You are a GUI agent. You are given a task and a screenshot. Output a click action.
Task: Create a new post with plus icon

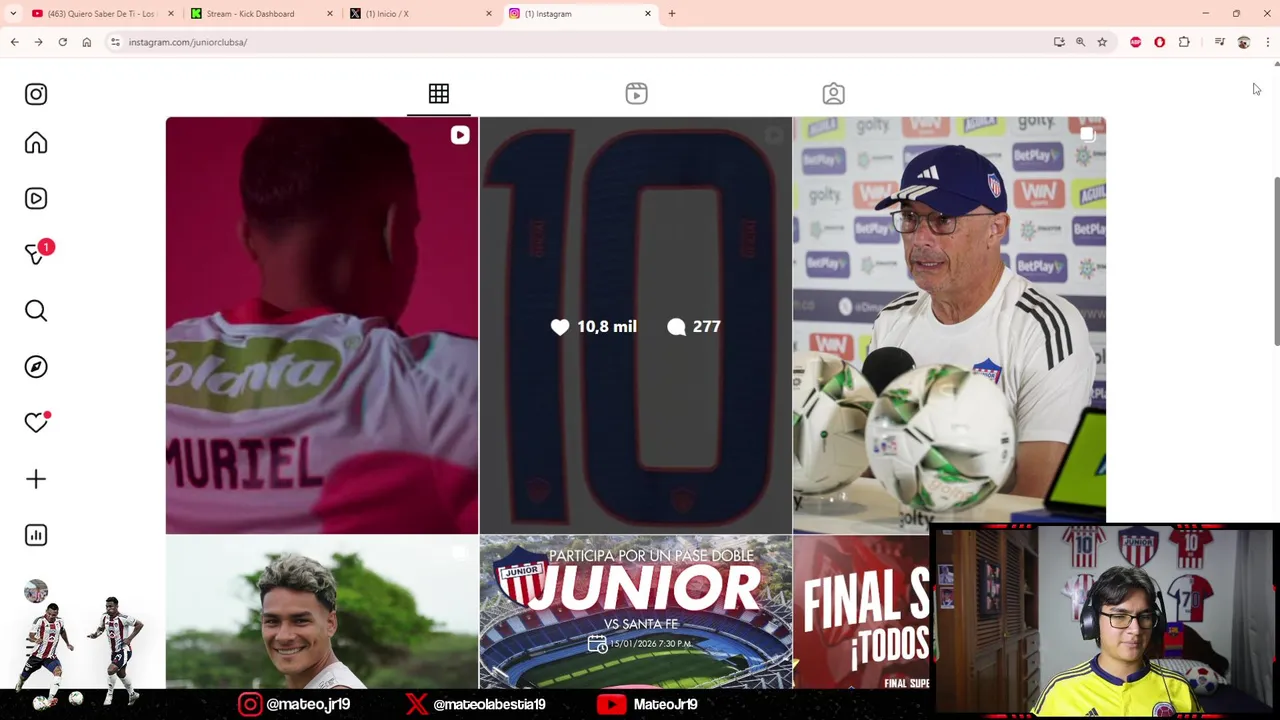click(36, 479)
